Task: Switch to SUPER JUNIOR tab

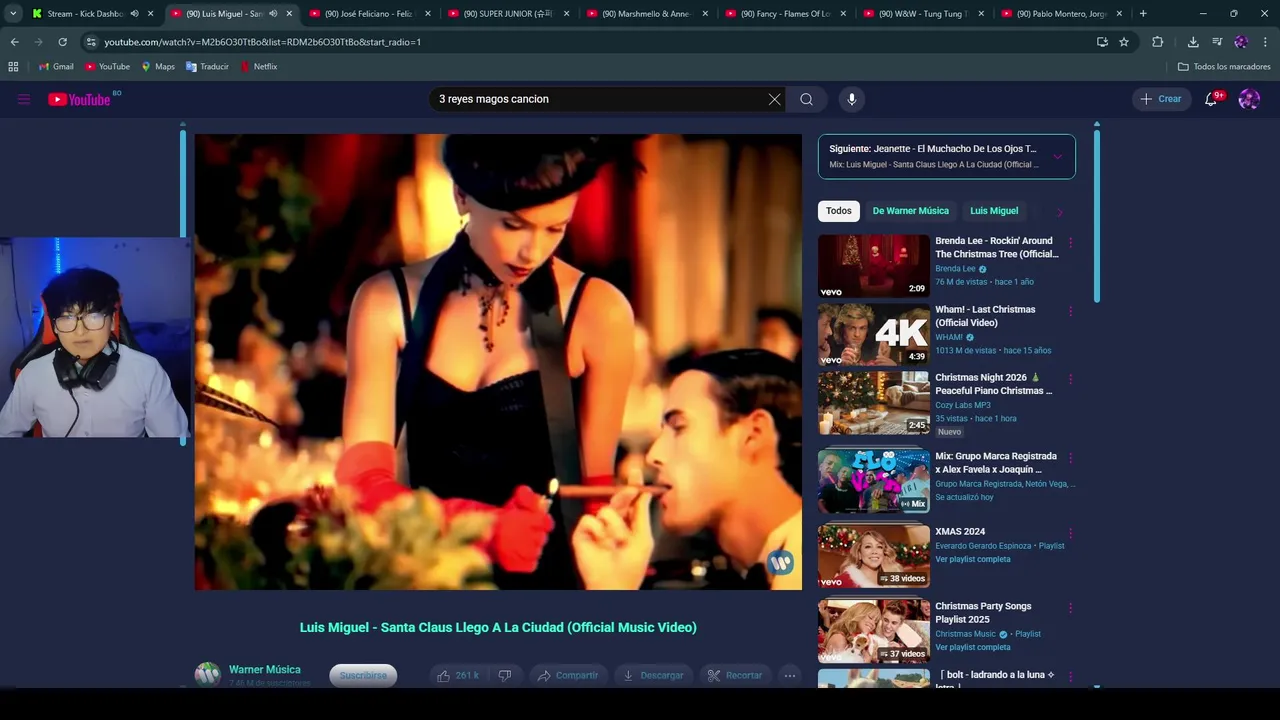Action: (x=508, y=14)
